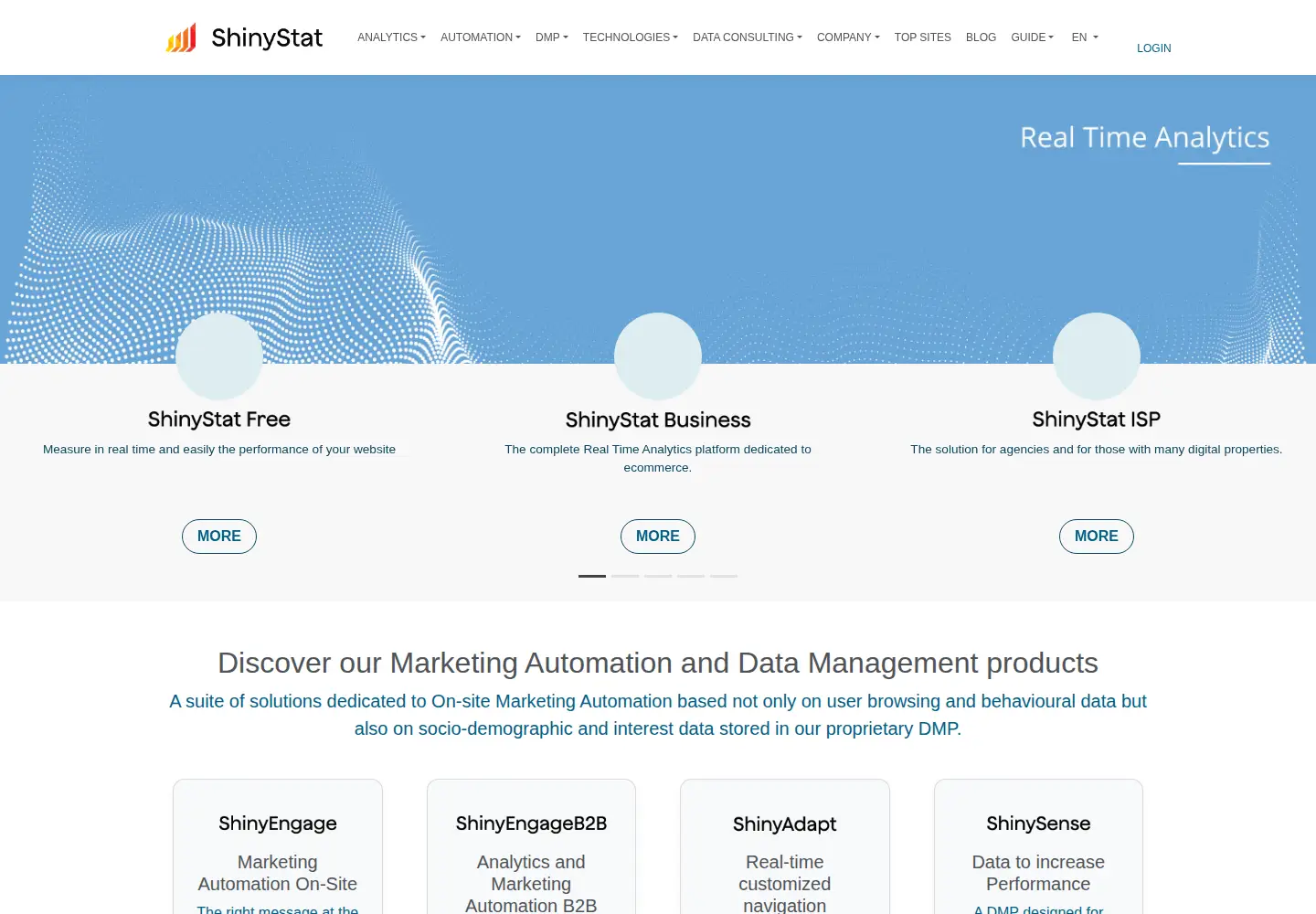Viewport: 1316px width, 914px height.
Task: Click the ShinyStat Business heading
Action: coord(658,420)
